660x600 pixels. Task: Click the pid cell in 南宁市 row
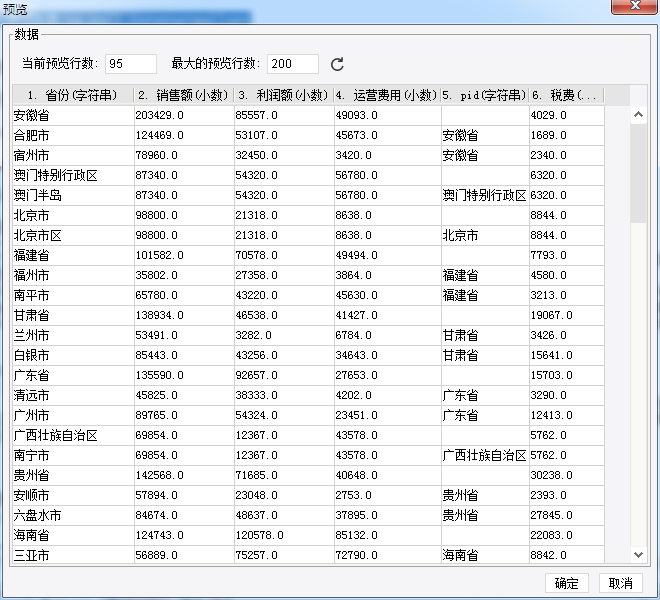pos(485,455)
